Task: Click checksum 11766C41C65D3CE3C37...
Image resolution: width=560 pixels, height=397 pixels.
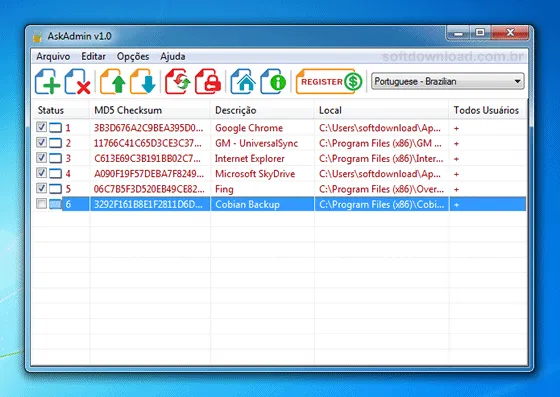Action: 148,143
